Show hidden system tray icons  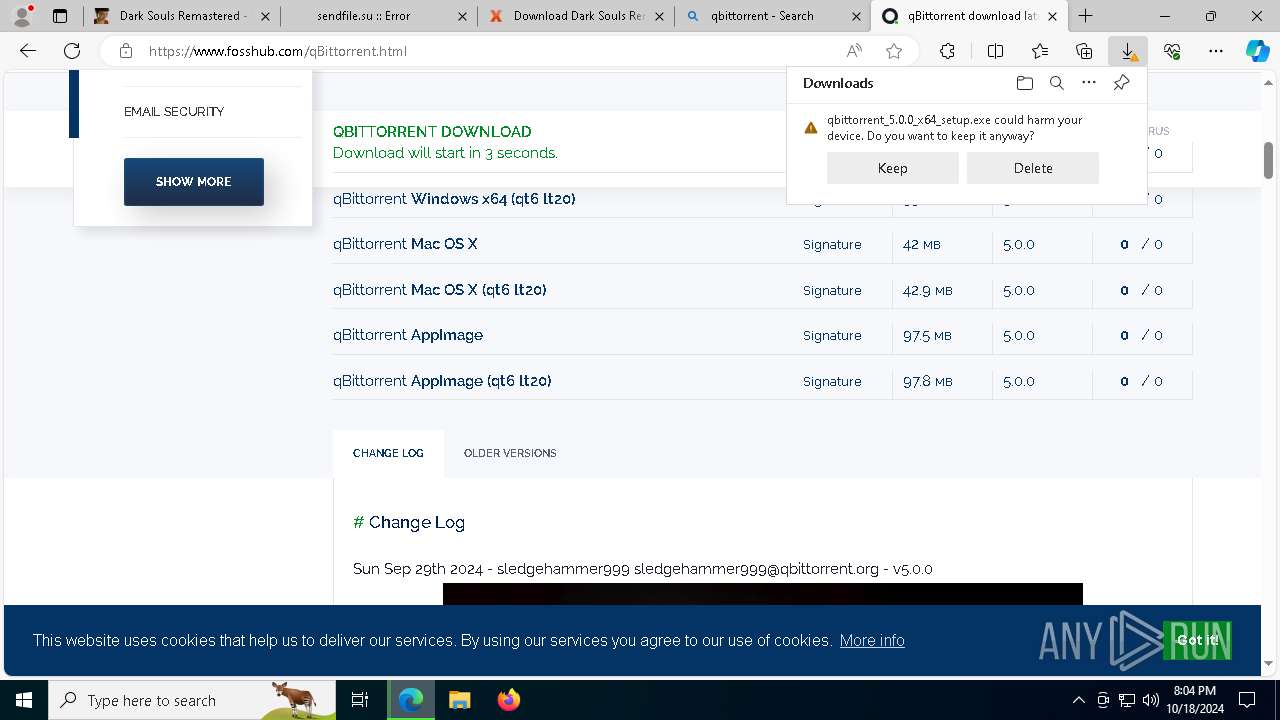1078,700
